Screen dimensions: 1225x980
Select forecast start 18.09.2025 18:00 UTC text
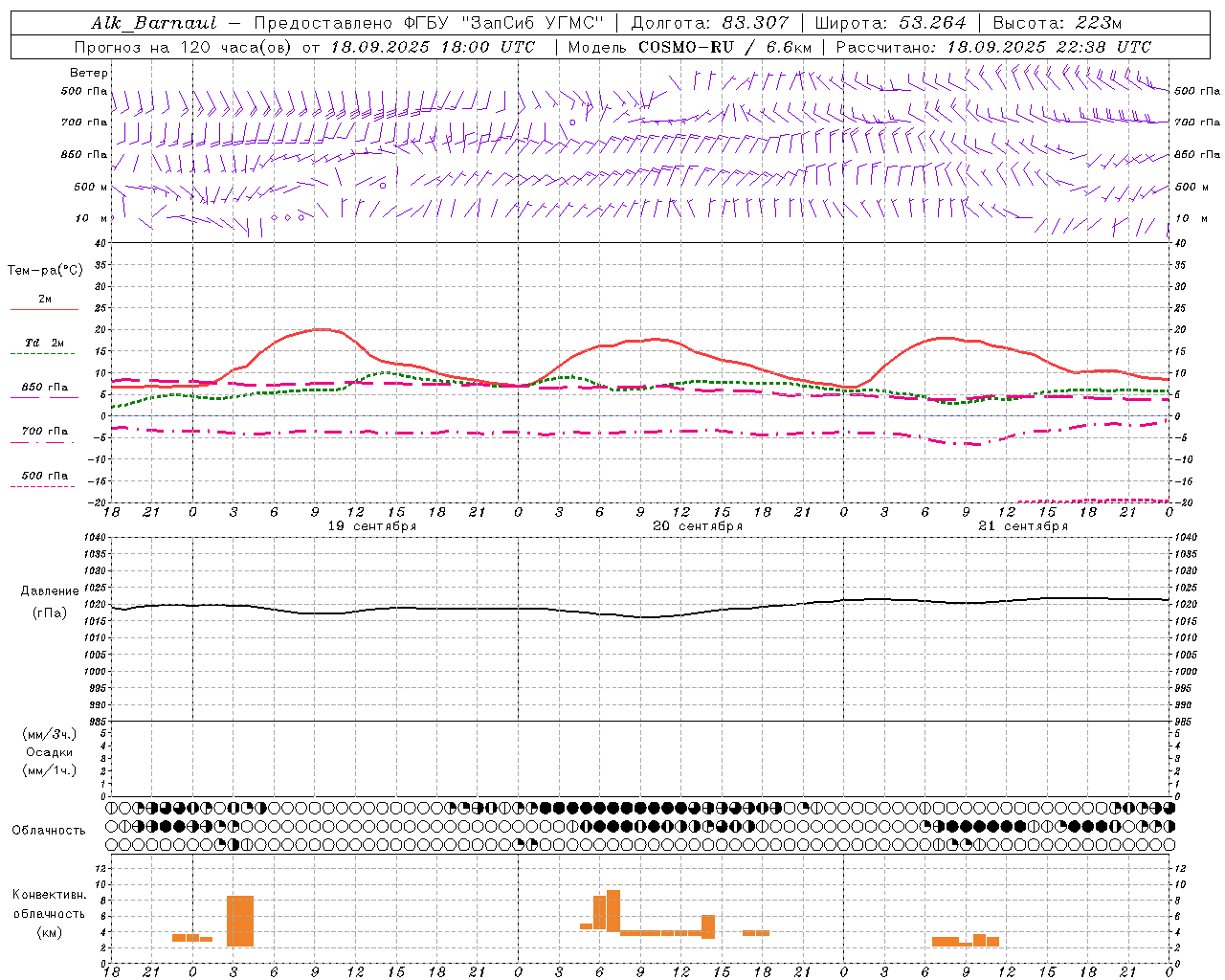tap(433, 47)
